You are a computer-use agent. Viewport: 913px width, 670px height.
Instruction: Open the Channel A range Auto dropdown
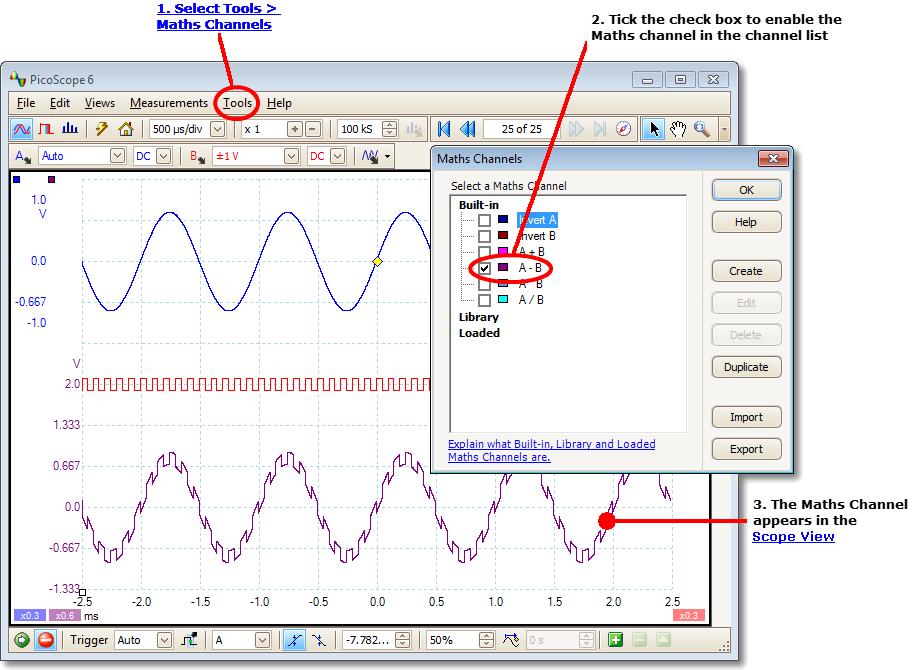point(118,156)
